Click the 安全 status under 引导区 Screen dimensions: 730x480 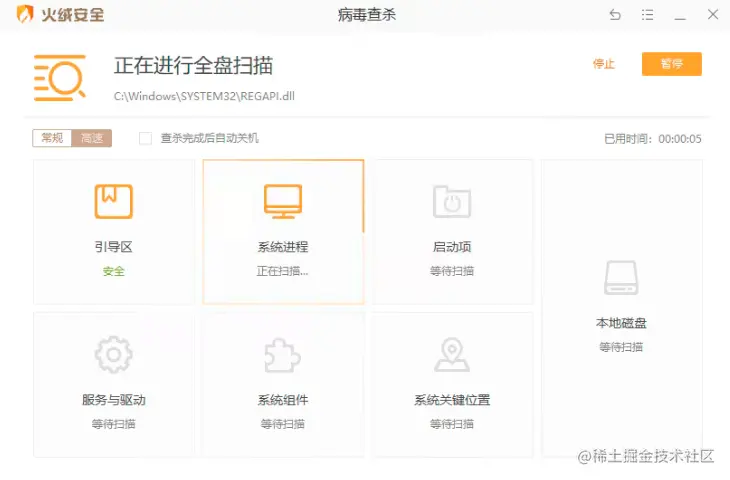click(114, 271)
